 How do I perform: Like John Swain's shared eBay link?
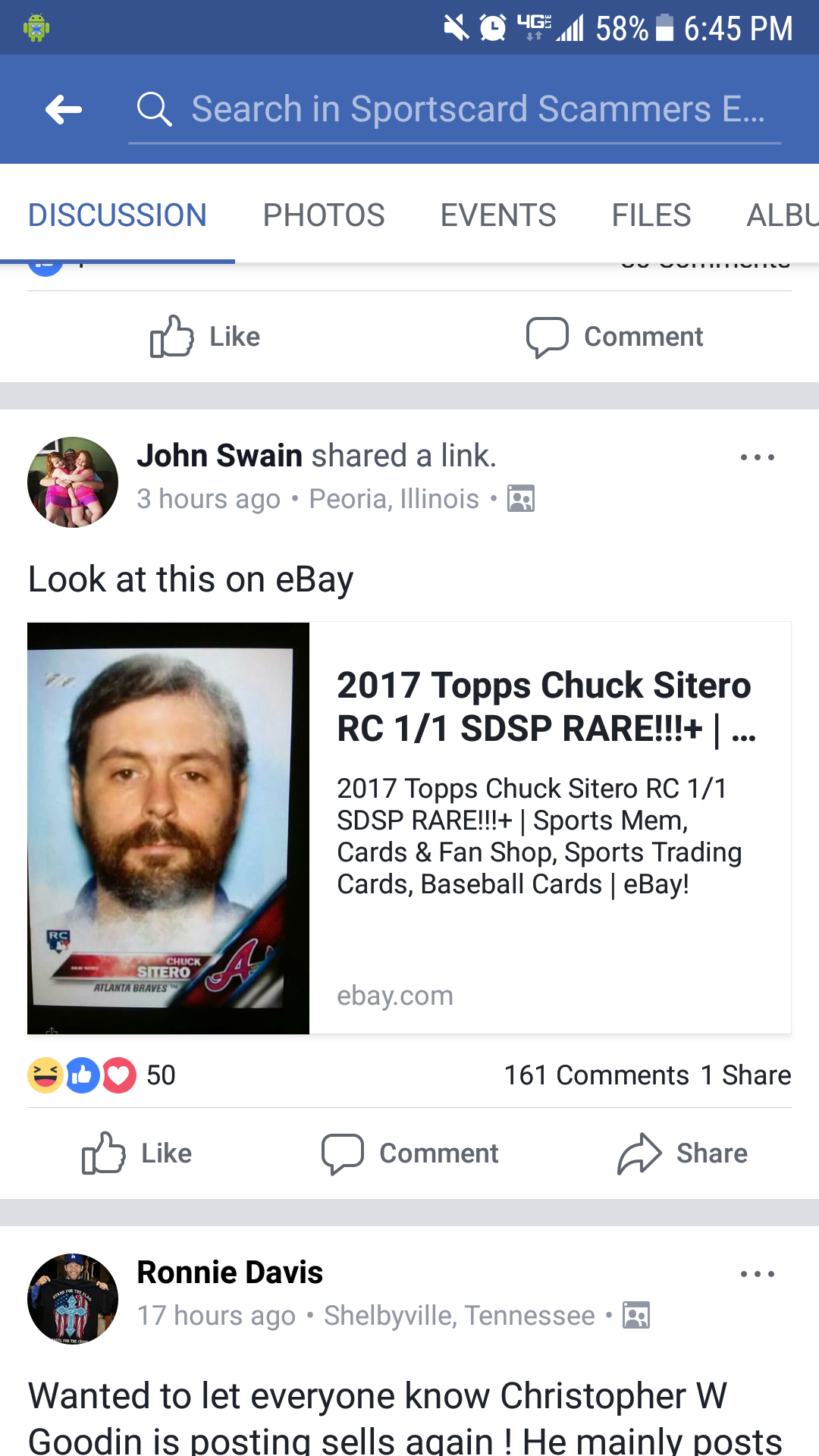pos(137,1153)
